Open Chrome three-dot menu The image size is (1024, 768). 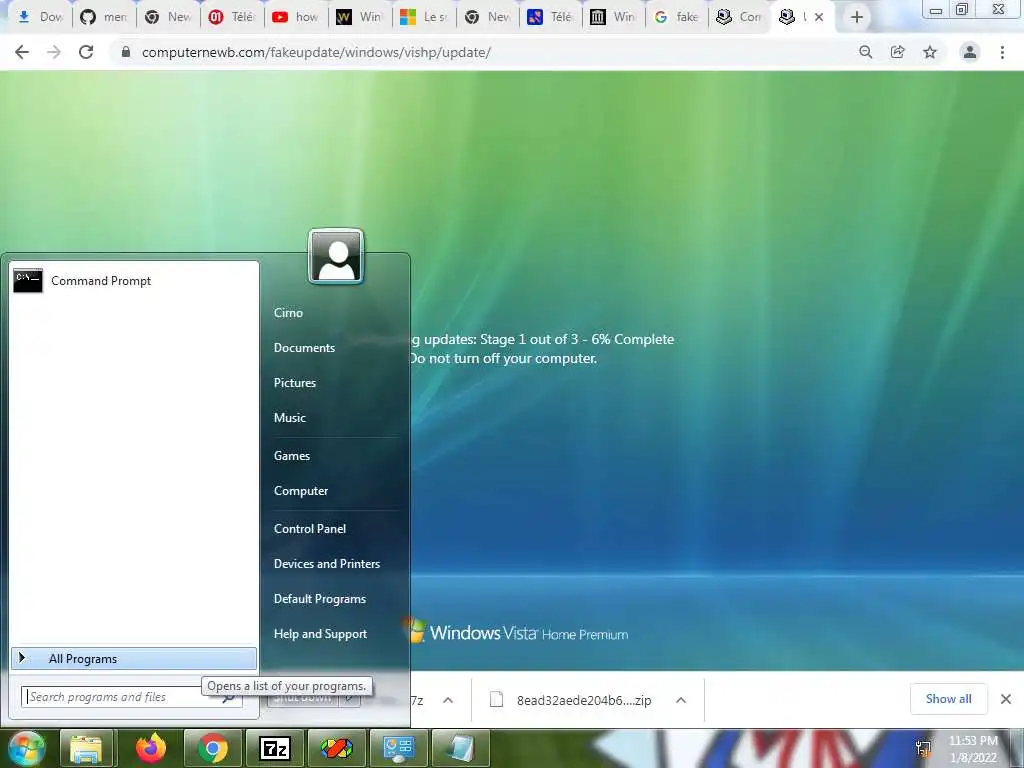pyautogui.click(x=1002, y=52)
